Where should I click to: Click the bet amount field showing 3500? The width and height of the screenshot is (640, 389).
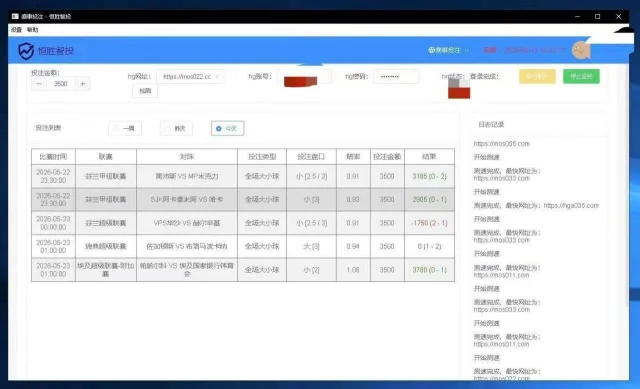click(x=61, y=84)
